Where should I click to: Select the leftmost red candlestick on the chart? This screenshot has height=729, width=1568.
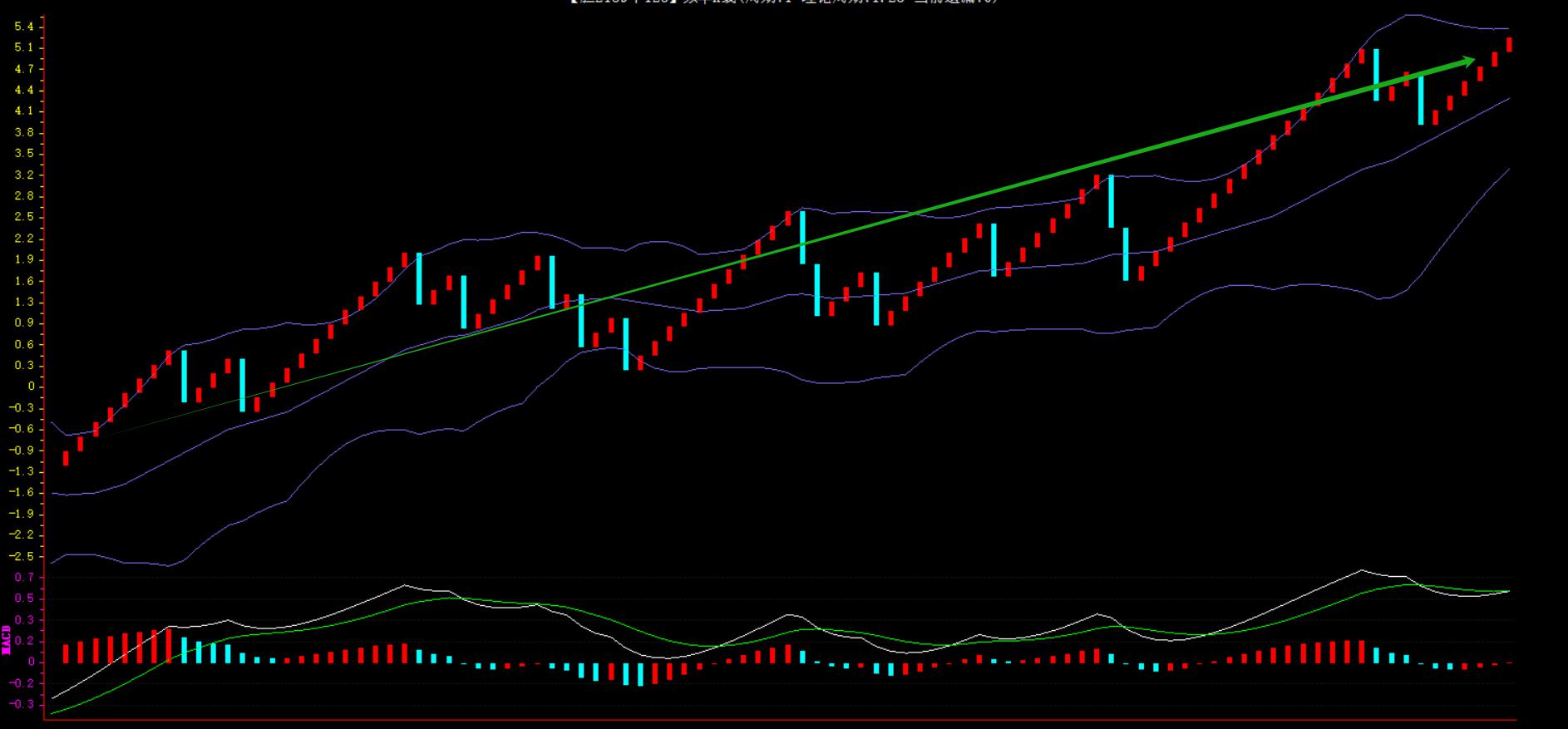[66, 458]
